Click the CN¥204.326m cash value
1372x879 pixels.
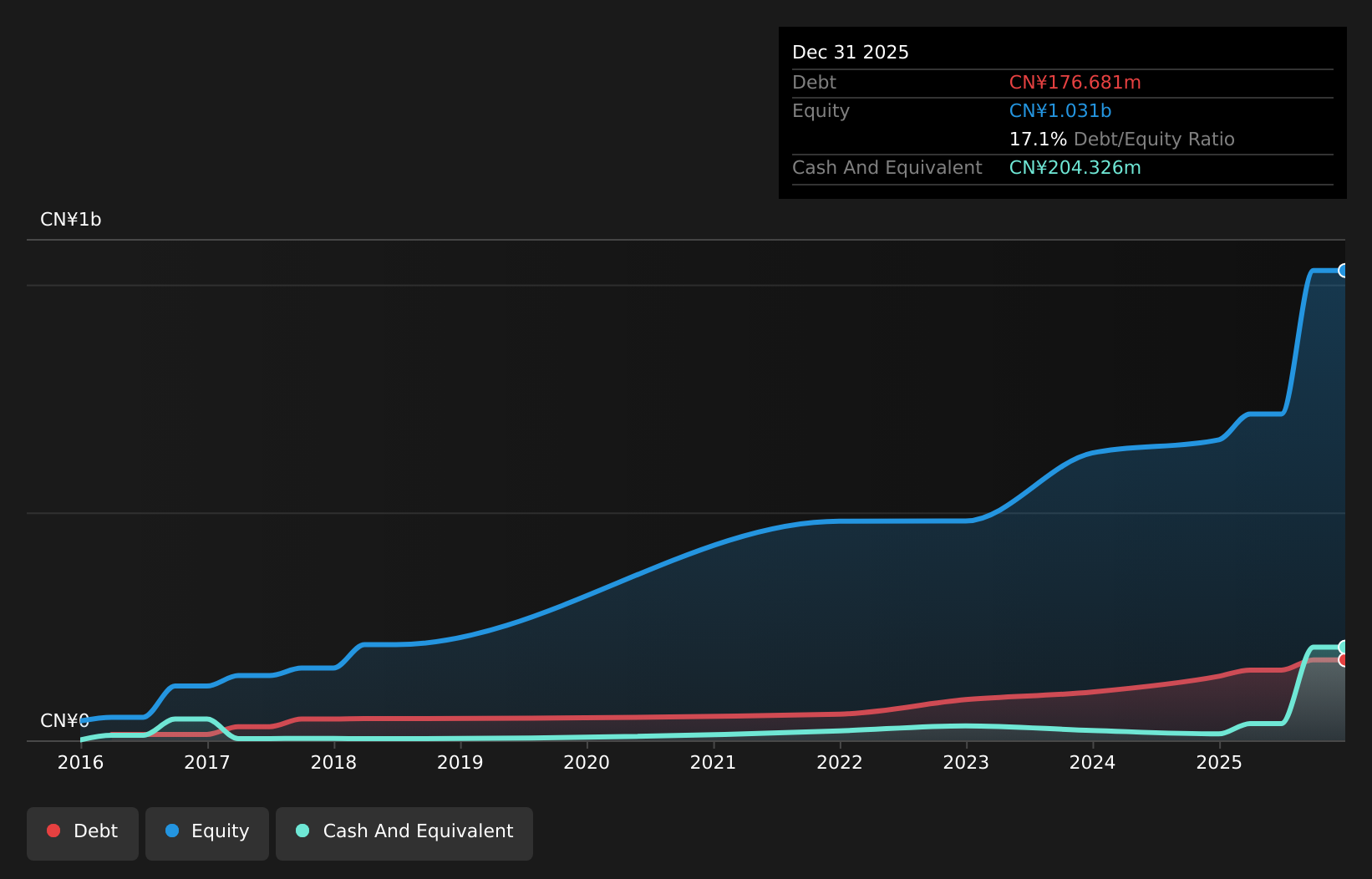1075,168
